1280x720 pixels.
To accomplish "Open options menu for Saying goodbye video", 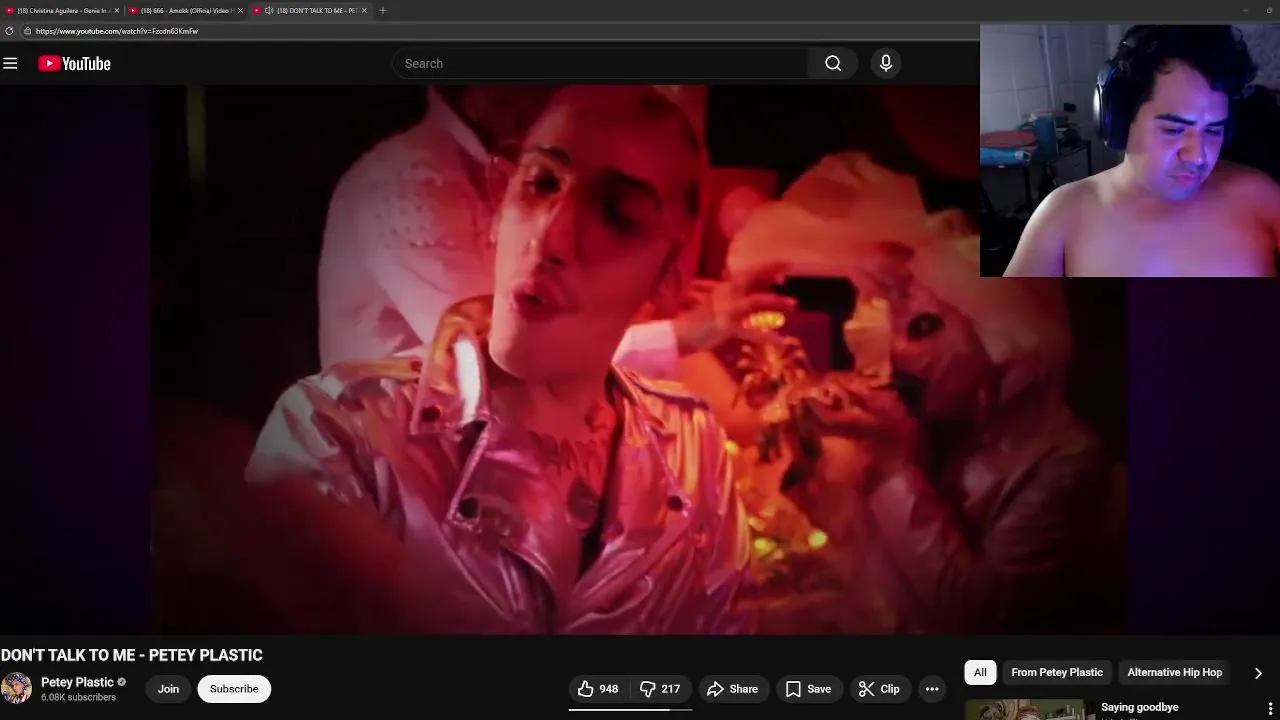I will (x=1270, y=709).
